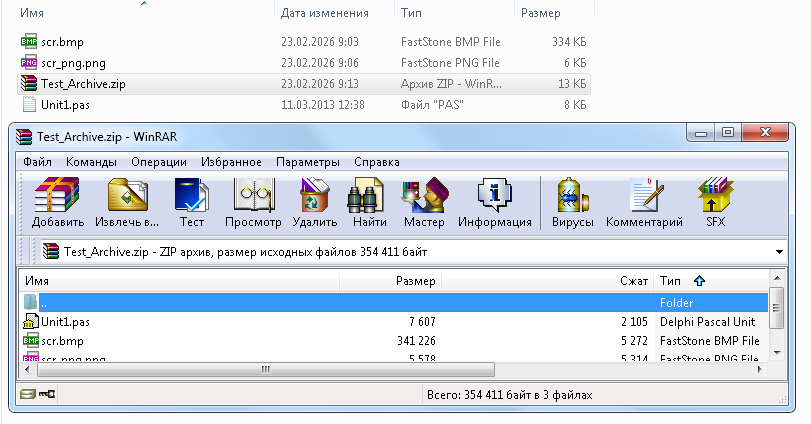Select Unit1.pas name in Explorer
Viewport: 811px width, 424px height.
65,104
